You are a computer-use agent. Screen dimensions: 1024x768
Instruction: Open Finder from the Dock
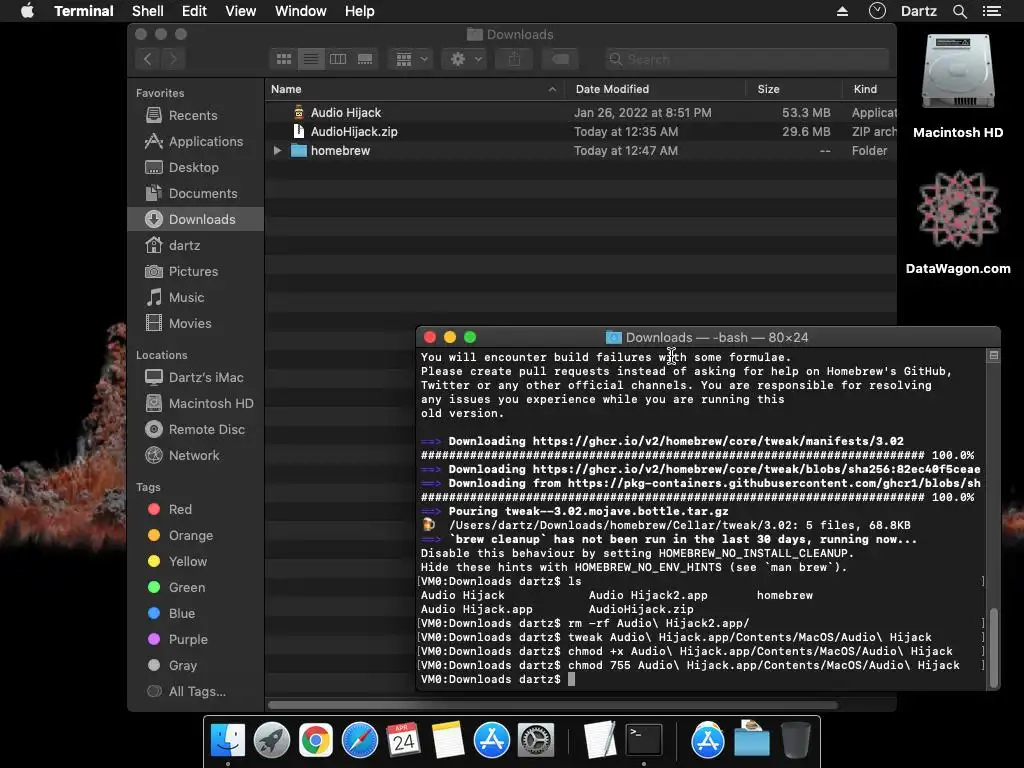click(228, 741)
